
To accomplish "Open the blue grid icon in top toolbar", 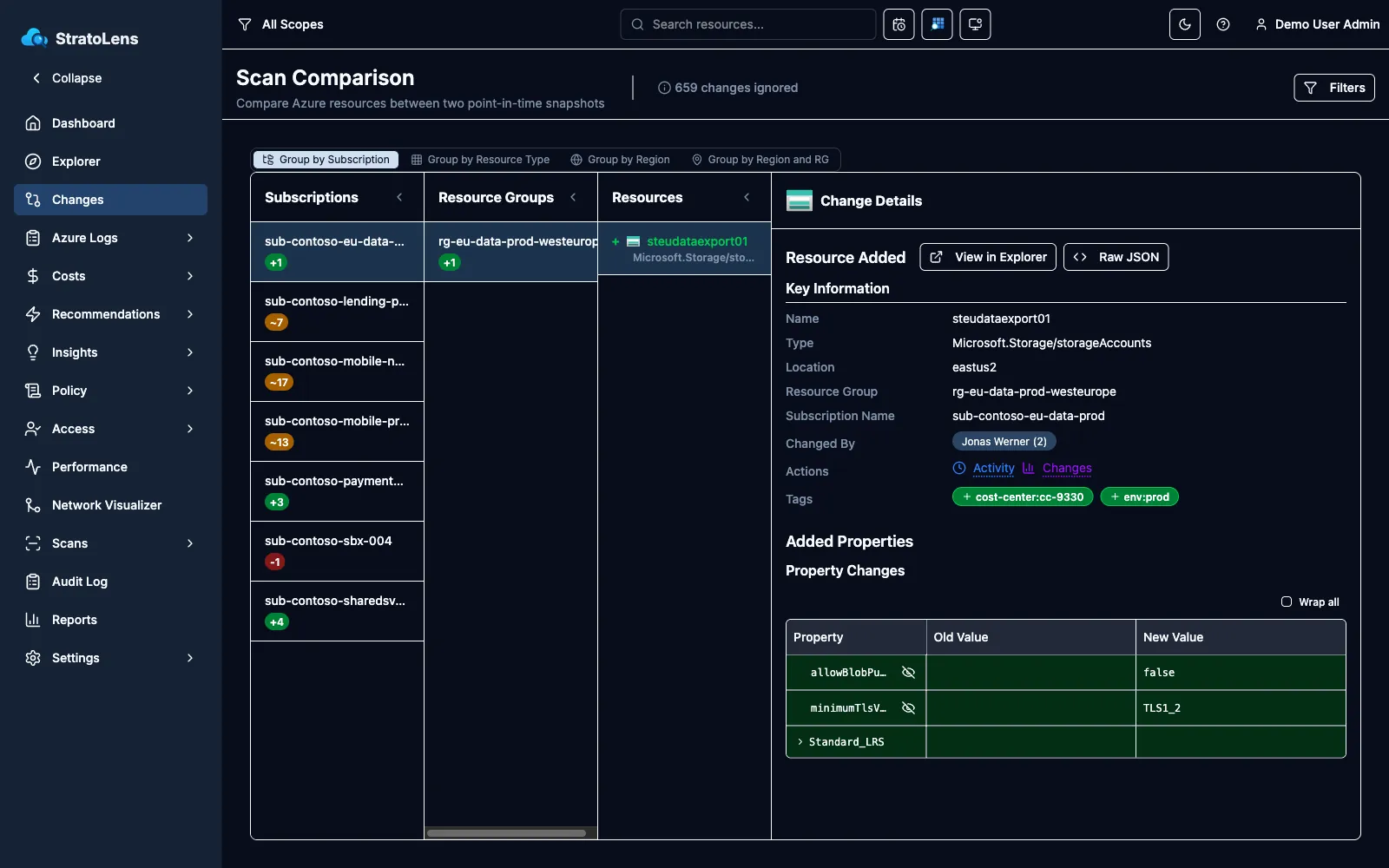I will (937, 24).
